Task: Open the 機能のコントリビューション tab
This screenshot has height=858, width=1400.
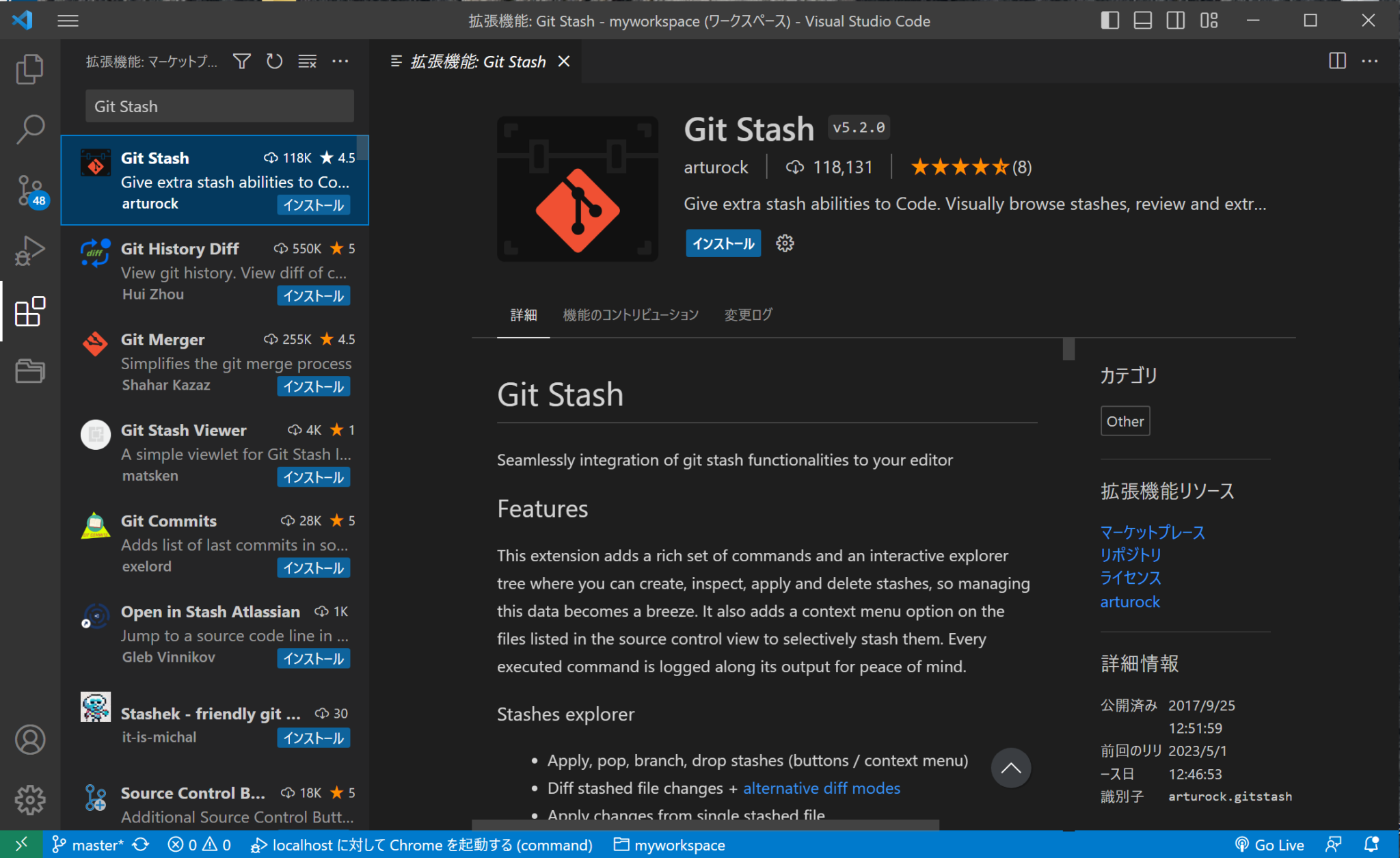Action: coord(630,314)
